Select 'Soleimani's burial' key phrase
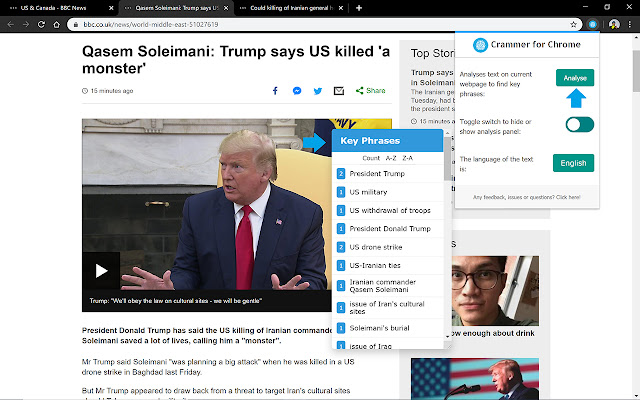The height and width of the screenshot is (400, 640). click(379, 328)
